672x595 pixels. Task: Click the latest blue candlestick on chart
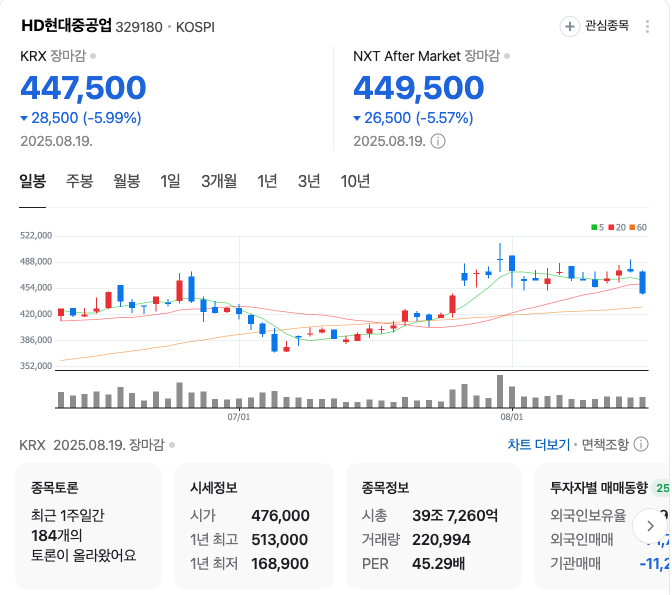642,282
